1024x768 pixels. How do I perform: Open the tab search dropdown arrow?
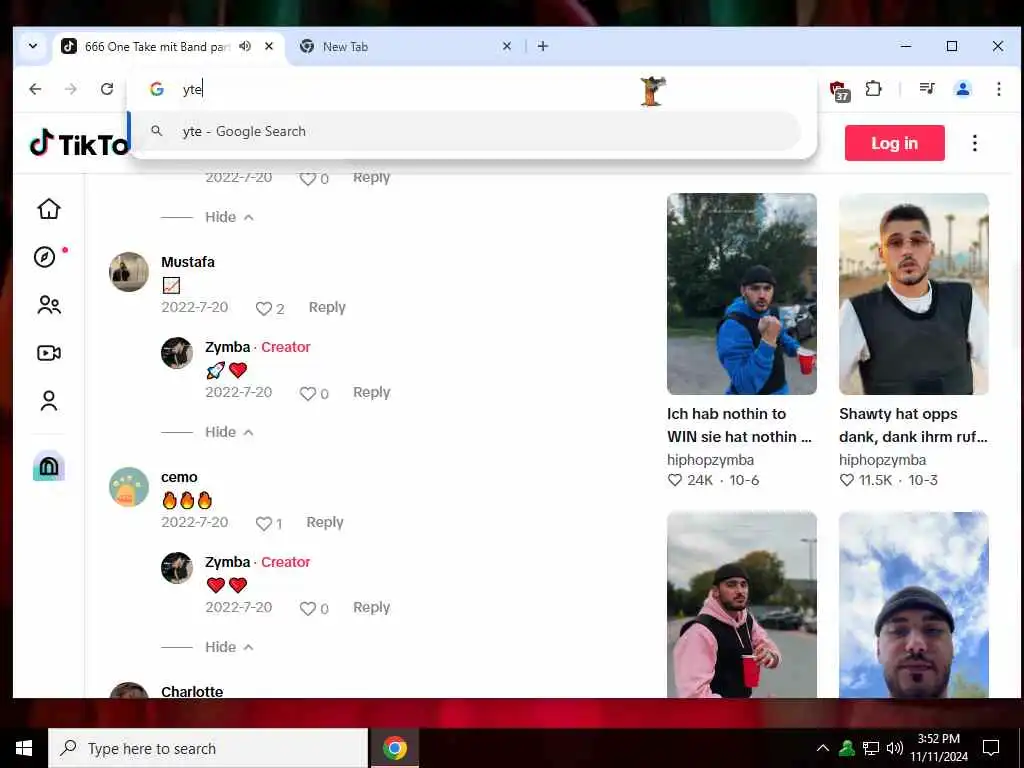coord(33,46)
